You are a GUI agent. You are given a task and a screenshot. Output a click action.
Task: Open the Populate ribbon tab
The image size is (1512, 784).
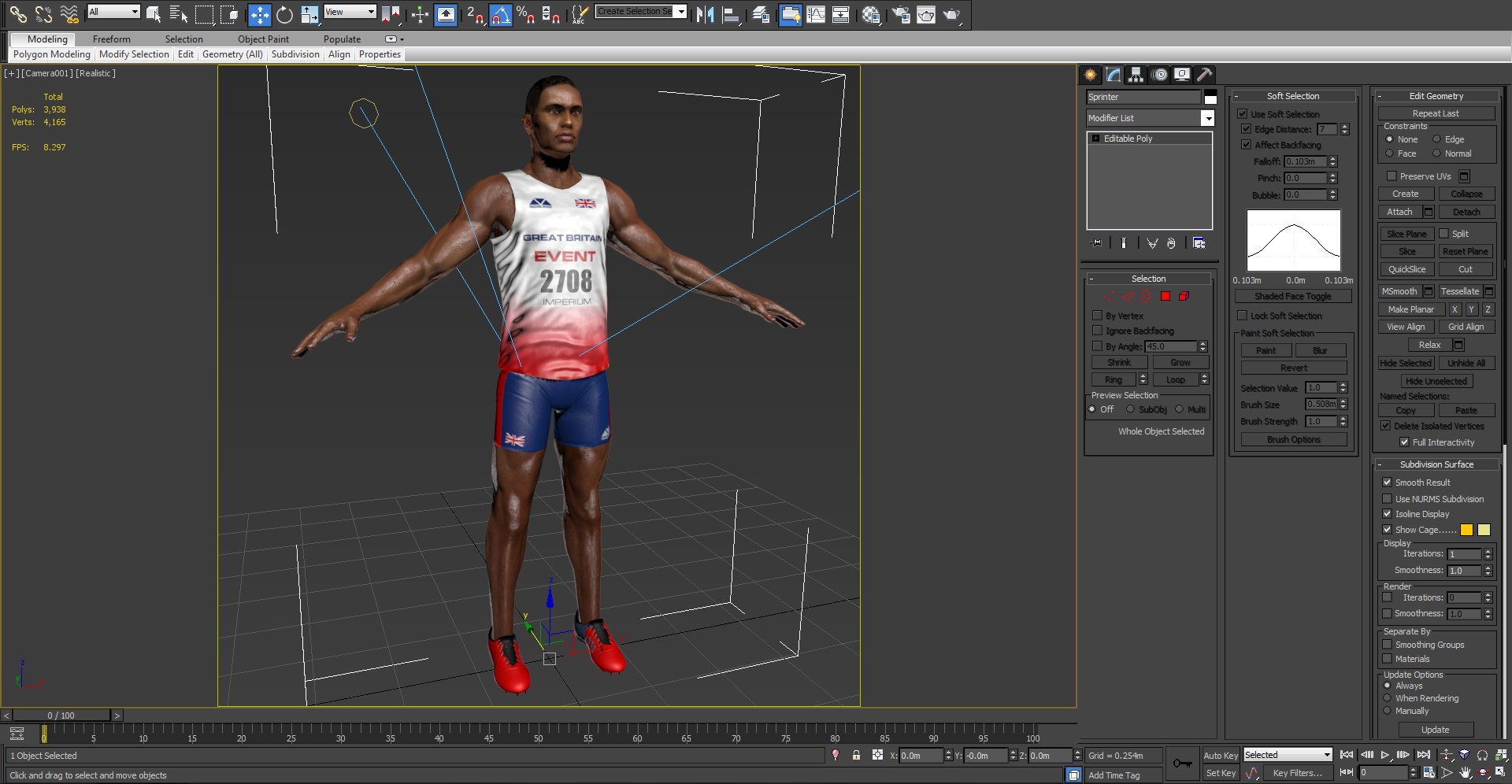pos(342,39)
